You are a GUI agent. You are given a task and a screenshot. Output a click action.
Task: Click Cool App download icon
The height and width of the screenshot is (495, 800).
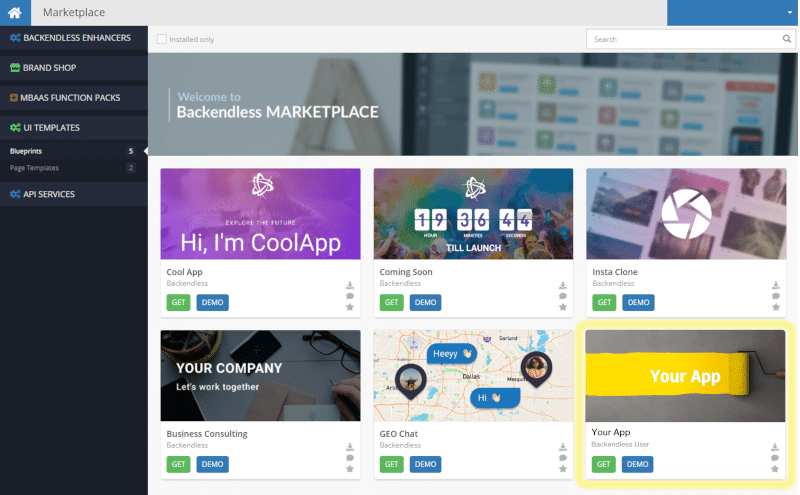pyautogui.click(x=350, y=285)
